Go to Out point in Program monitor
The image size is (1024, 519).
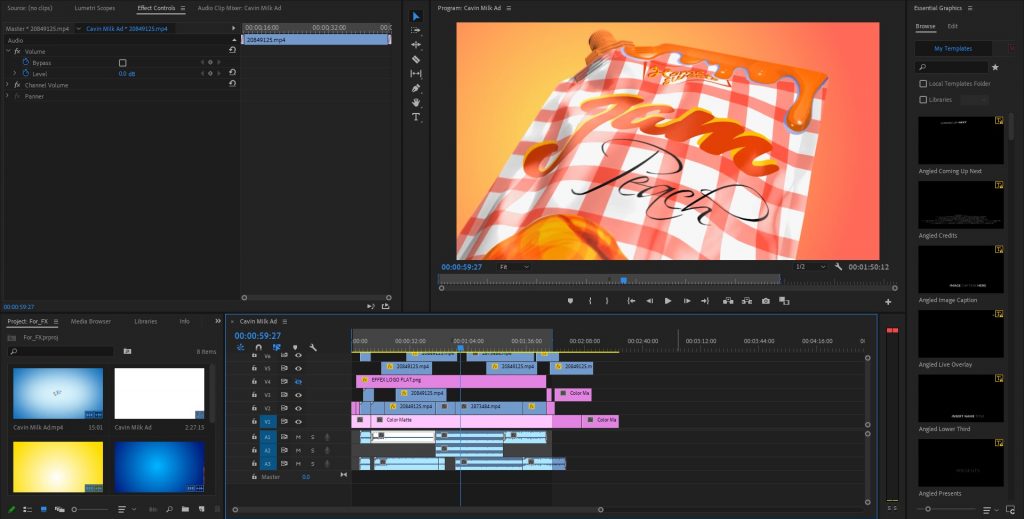(x=705, y=301)
